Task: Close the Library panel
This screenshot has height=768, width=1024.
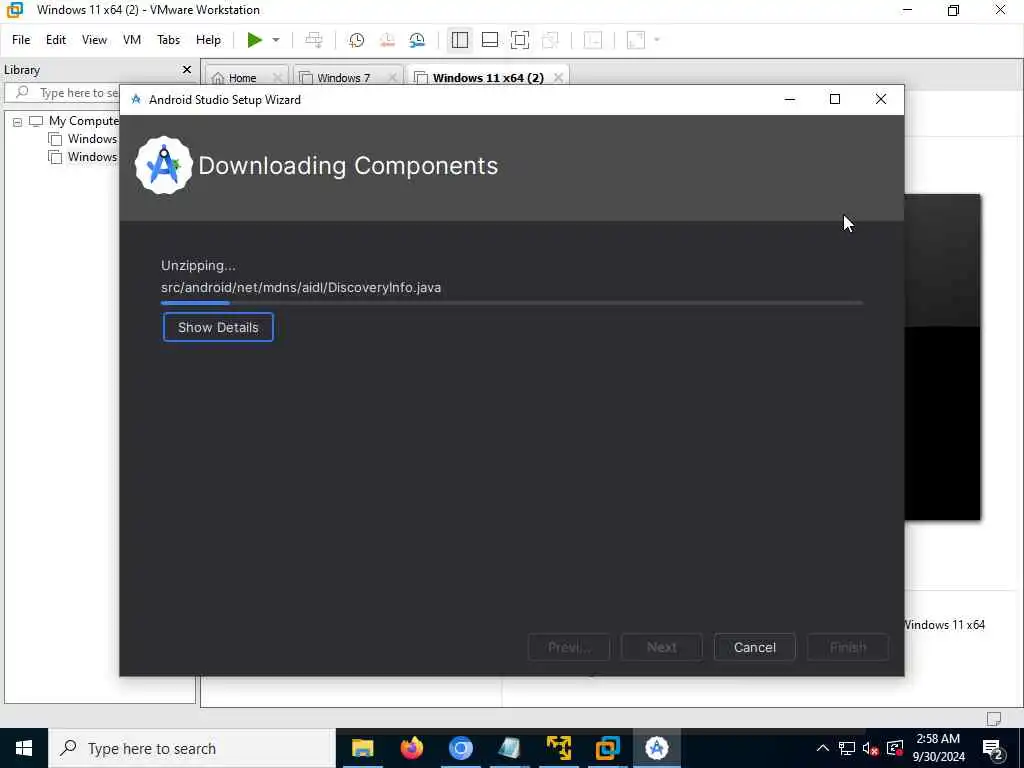Action: coord(187,69)
